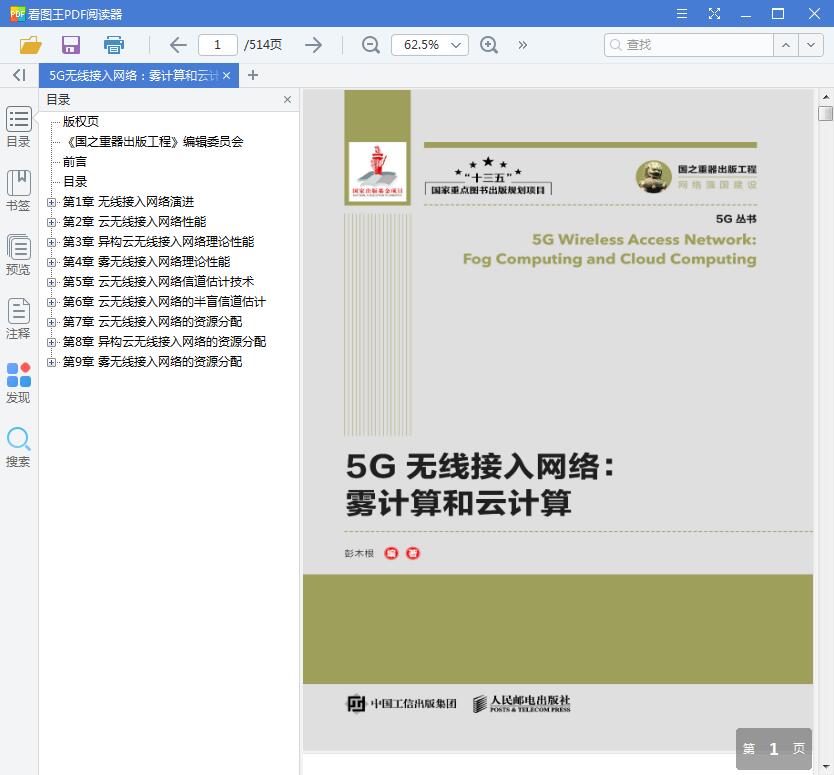Click the scrollbar up arrow of document view

click(x=825, y=96)
